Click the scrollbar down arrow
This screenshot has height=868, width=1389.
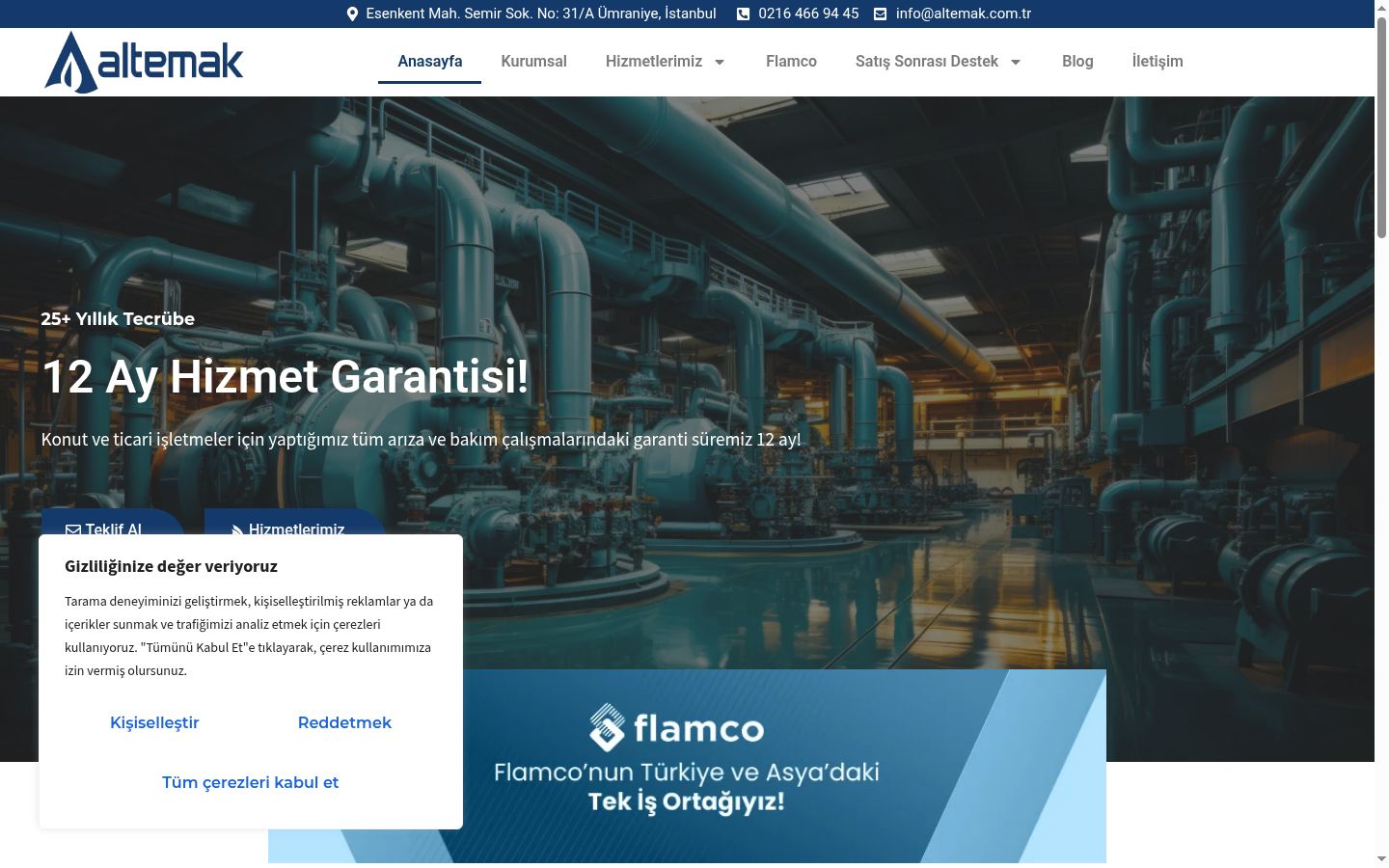(1381, 859)
